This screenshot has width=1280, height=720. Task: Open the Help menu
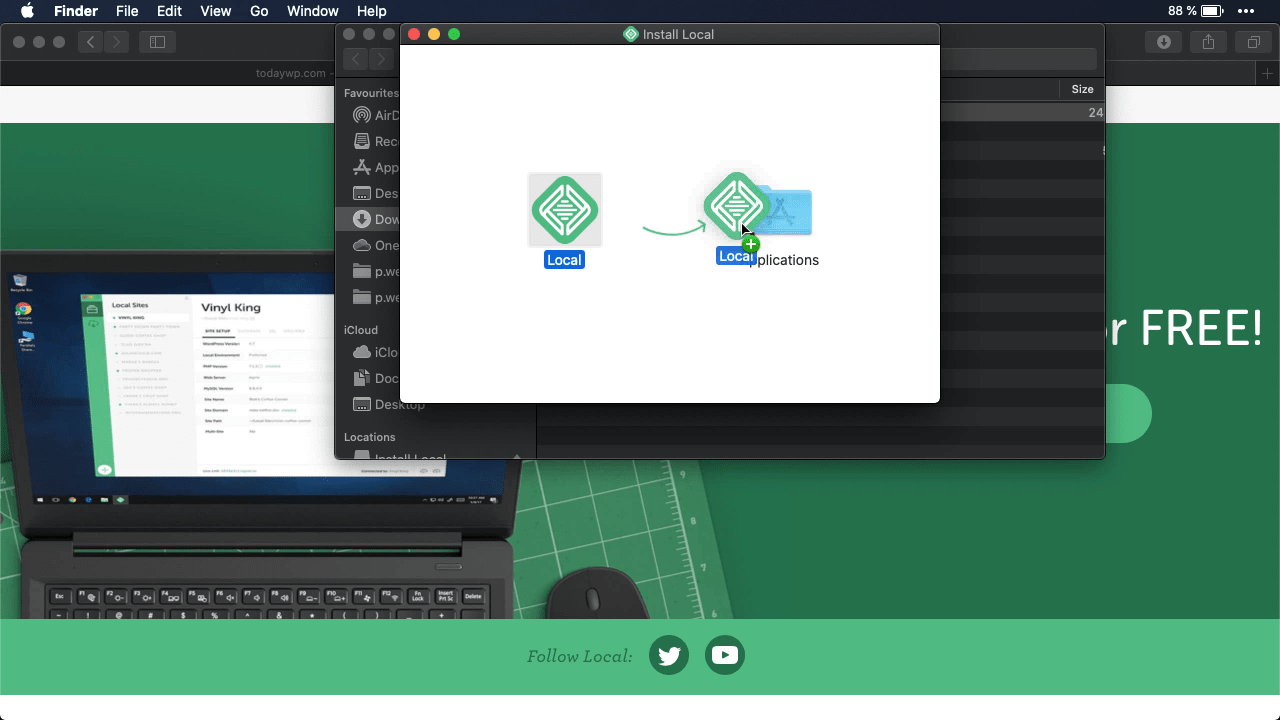tap(371, 11)
